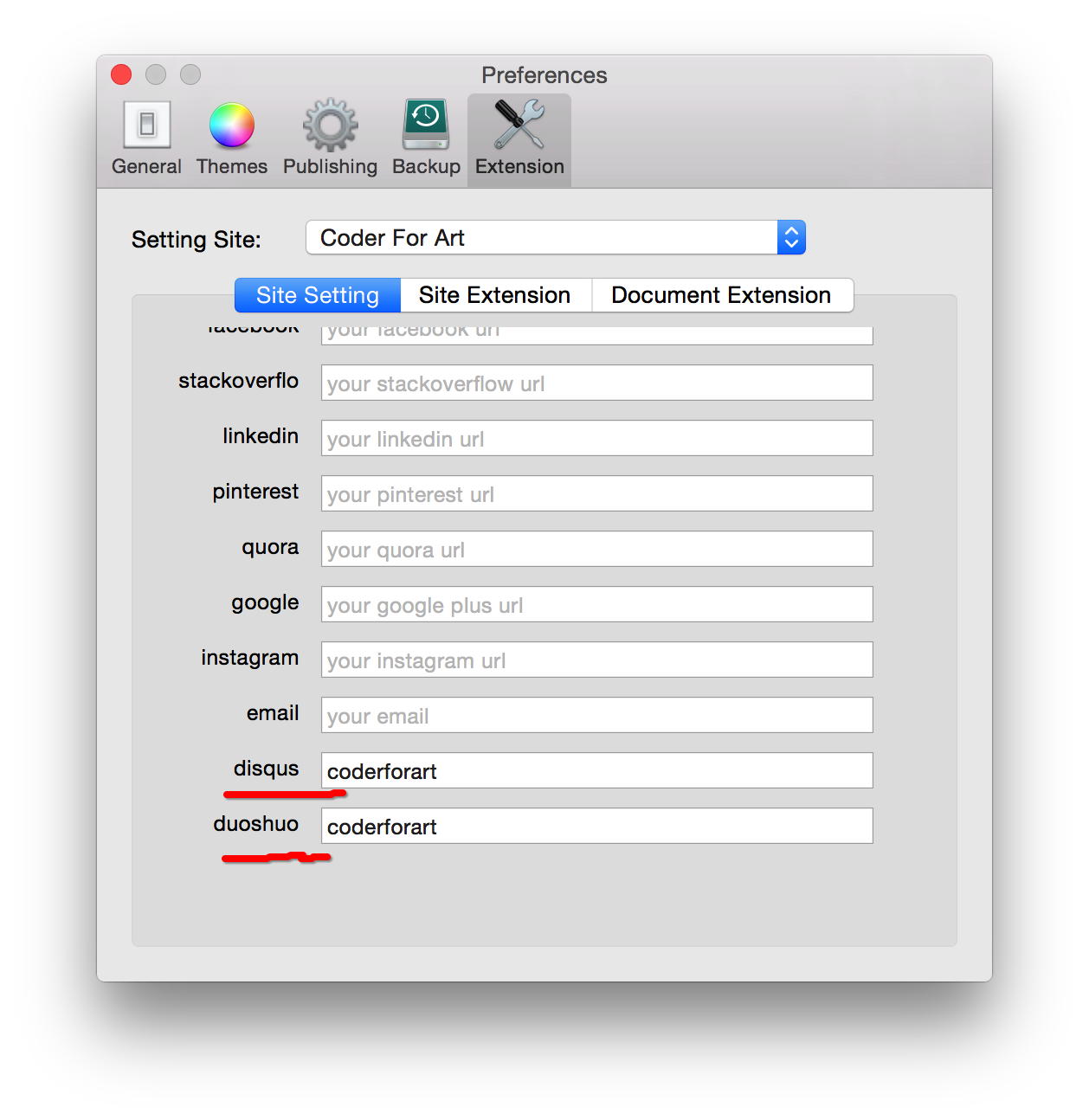Viewport: 1089px width, 1120px height.
Task: Click the quora label
Action: click(270, 548)
